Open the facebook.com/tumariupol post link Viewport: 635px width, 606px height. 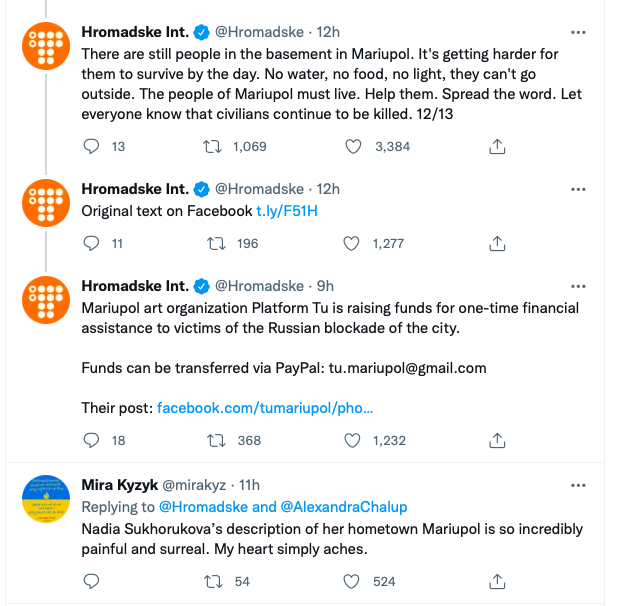265,408
